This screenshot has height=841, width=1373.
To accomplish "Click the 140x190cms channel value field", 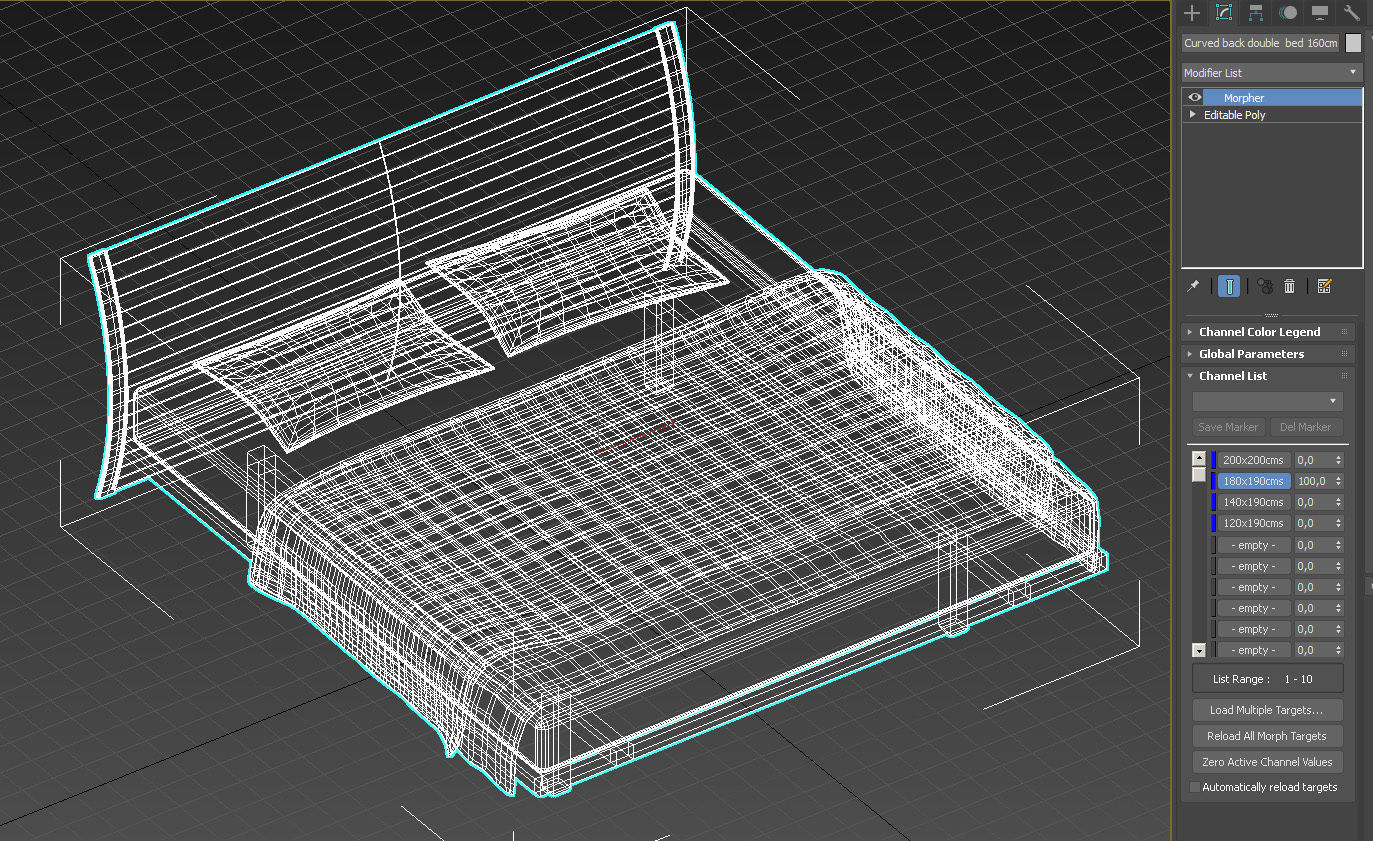I will [1313, 502].
